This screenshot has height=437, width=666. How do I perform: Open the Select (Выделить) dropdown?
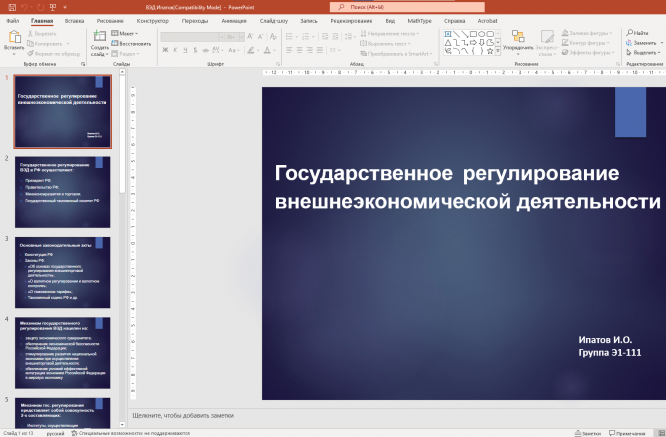644,53
